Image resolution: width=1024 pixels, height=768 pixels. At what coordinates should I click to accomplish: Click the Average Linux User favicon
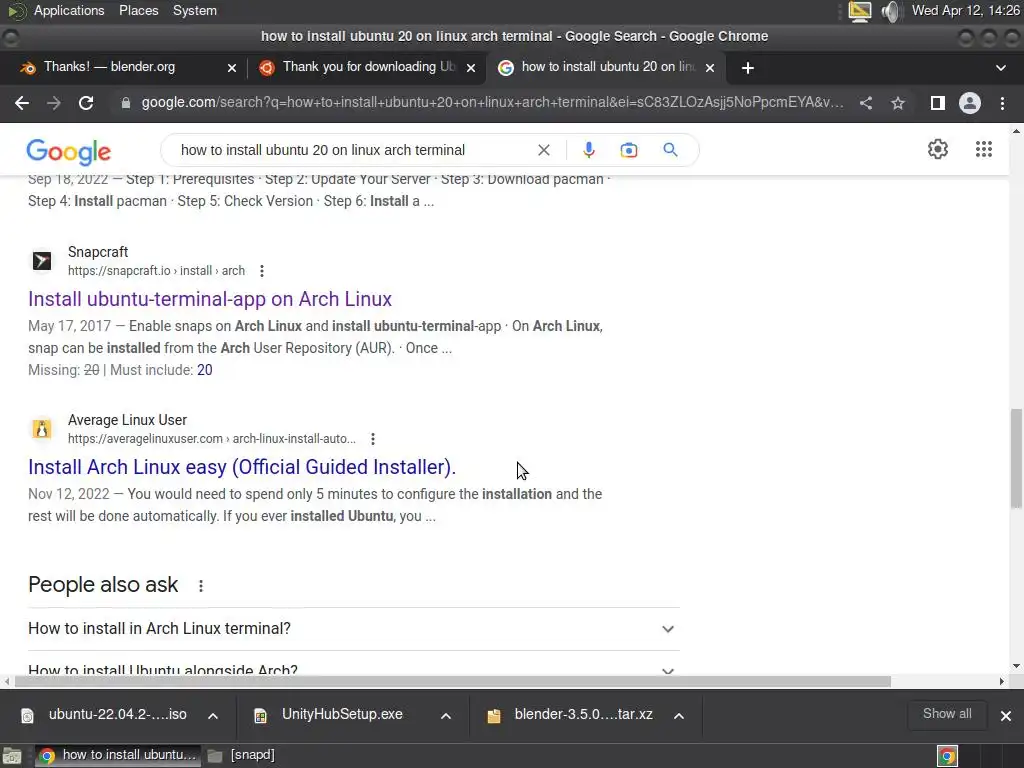coord(42,429)
